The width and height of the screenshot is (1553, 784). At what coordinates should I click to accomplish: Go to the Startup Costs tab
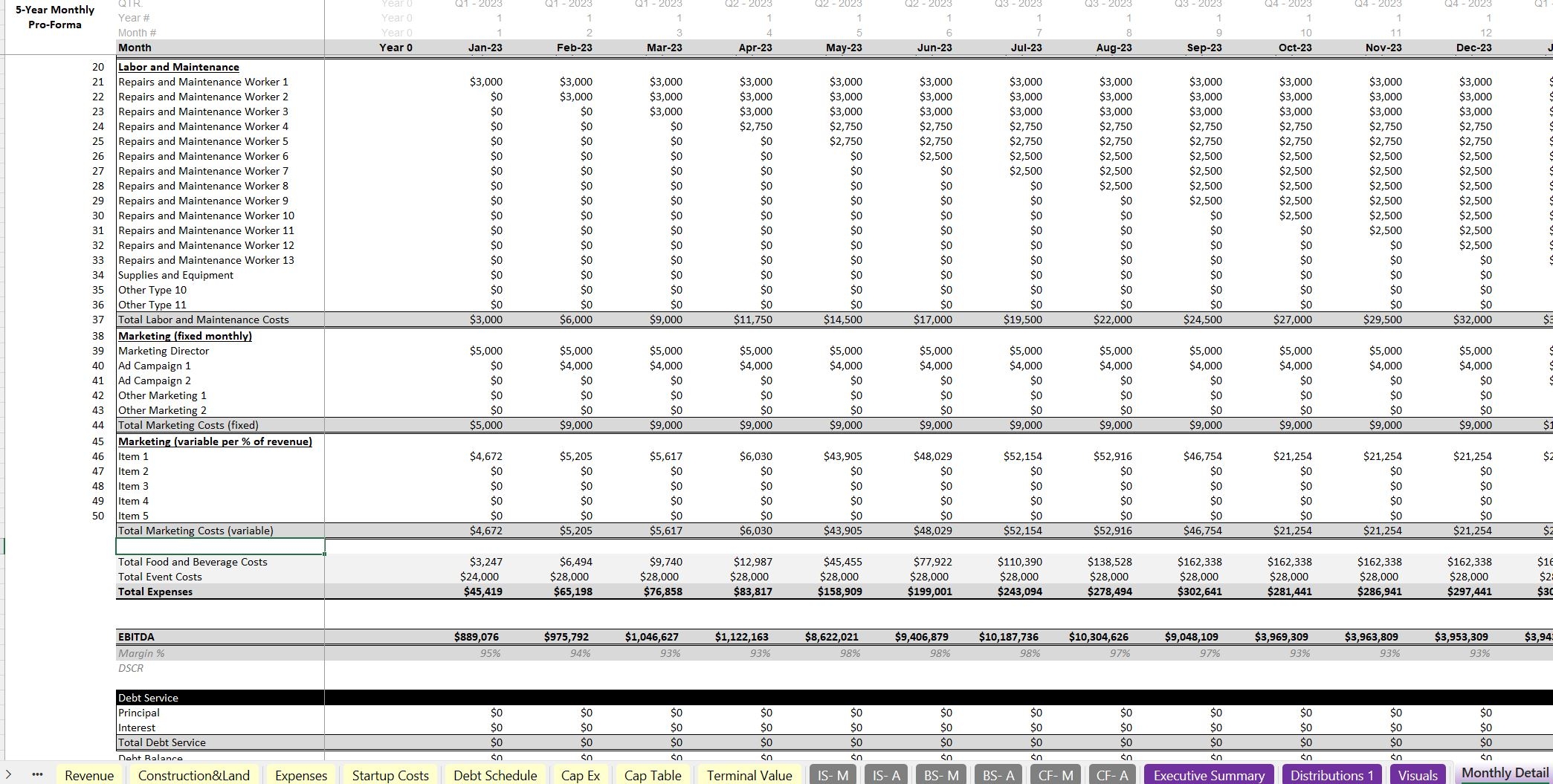point(390,775)
